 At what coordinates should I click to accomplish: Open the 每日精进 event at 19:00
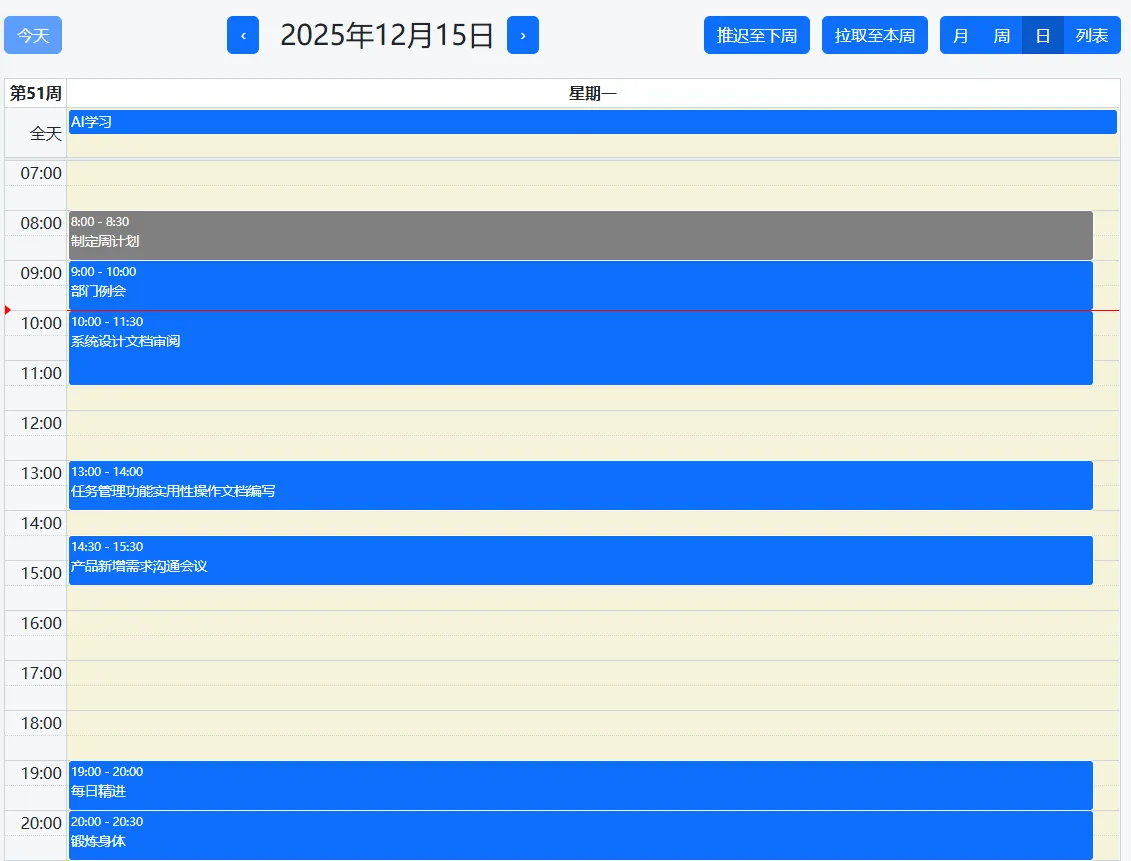pyautogui.click(x=580, y=785)
